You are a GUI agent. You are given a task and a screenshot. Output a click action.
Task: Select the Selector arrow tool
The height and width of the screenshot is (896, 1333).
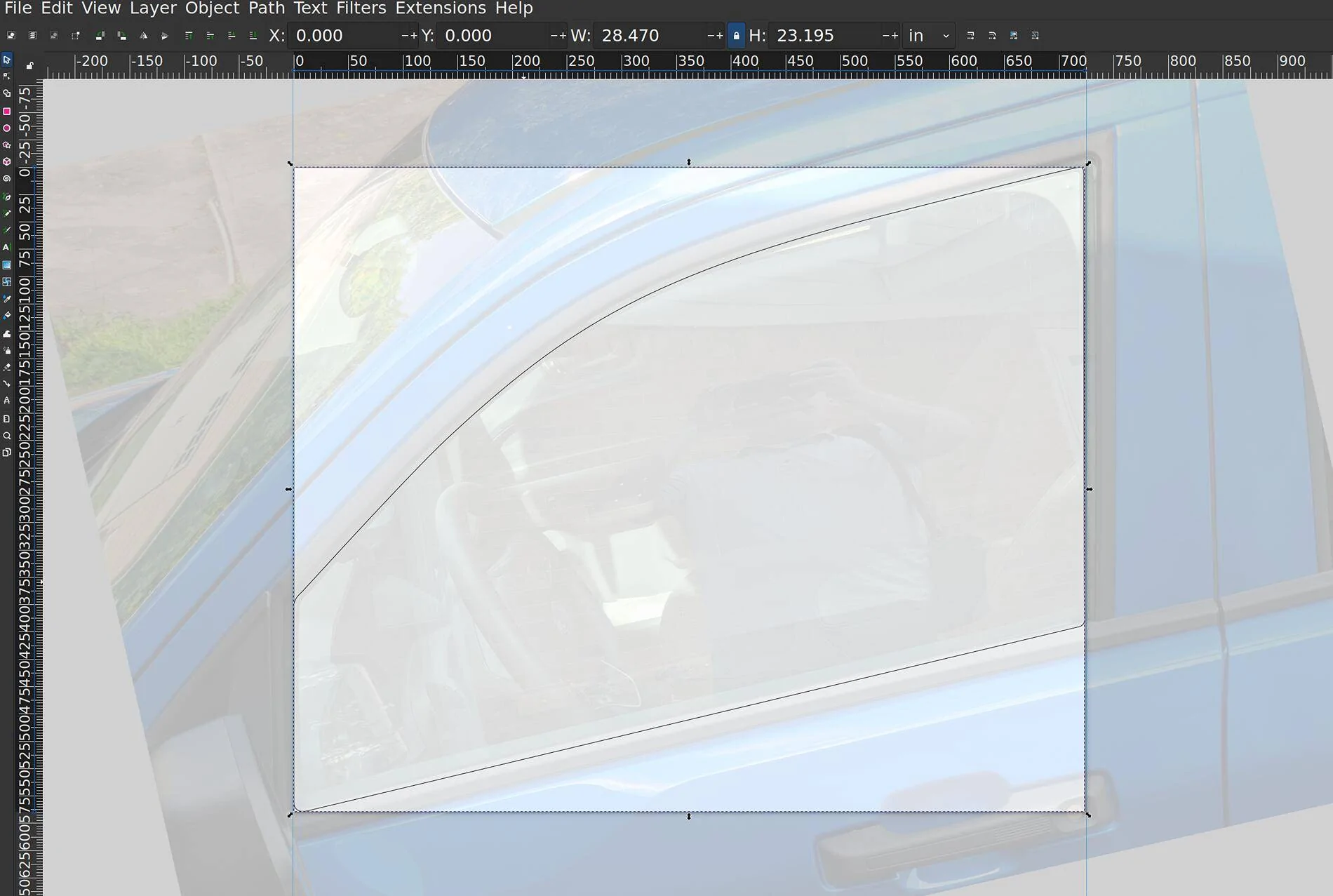click(x=7, y=60)
